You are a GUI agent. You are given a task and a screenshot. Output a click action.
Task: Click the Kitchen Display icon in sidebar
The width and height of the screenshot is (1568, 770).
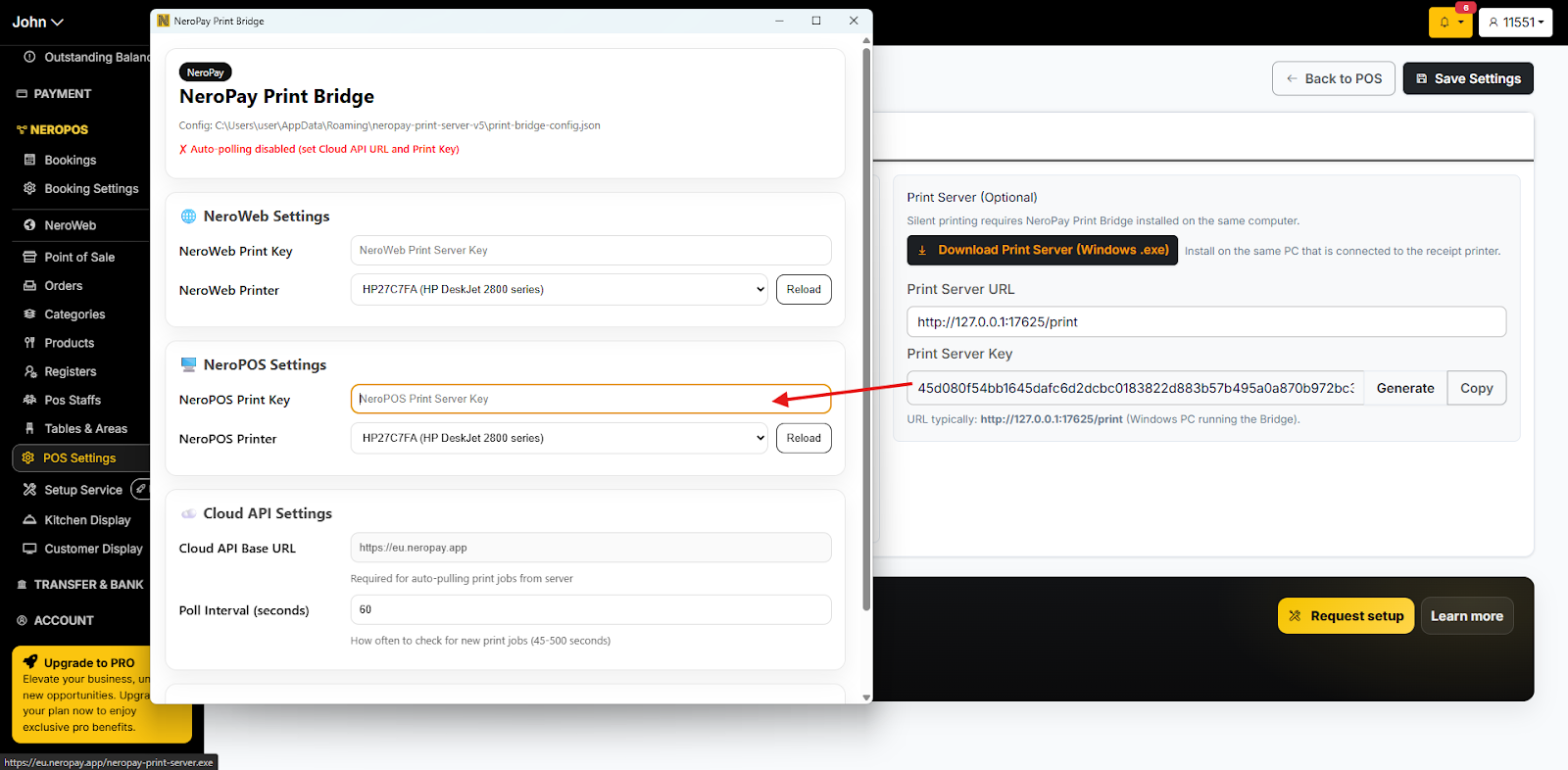point(29,520)
